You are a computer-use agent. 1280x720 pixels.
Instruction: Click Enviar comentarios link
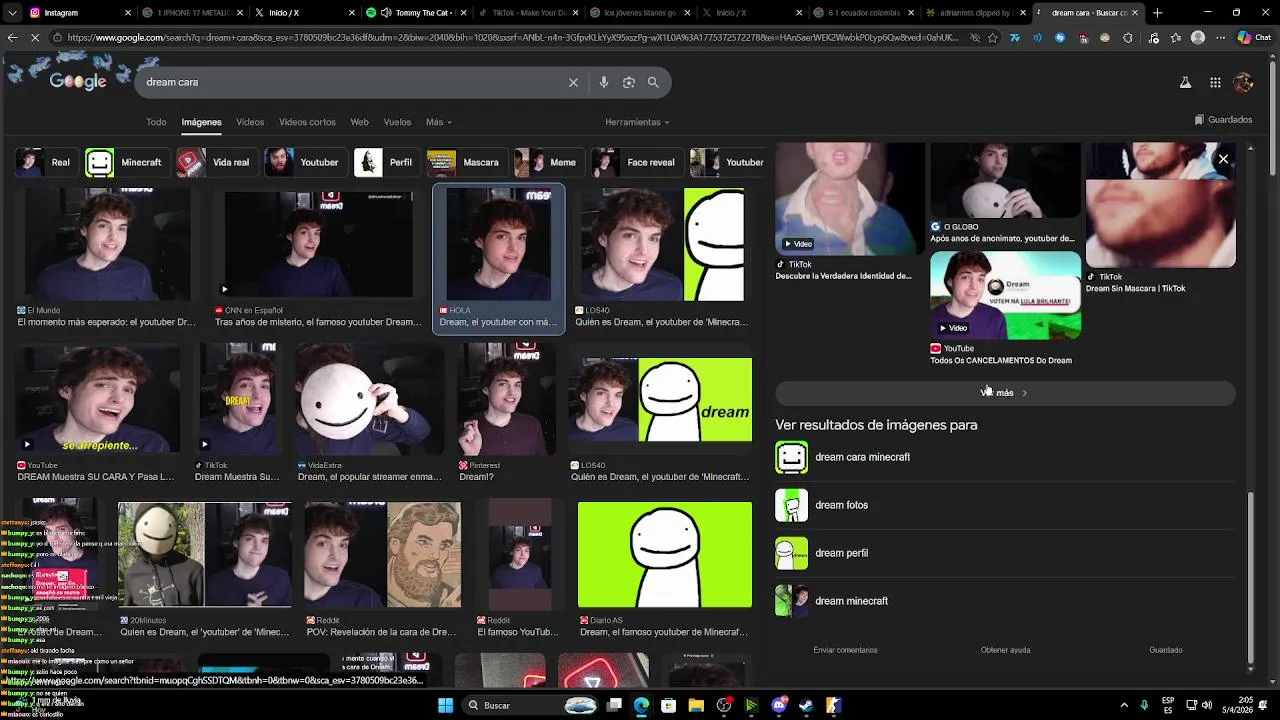click(845, 650)
